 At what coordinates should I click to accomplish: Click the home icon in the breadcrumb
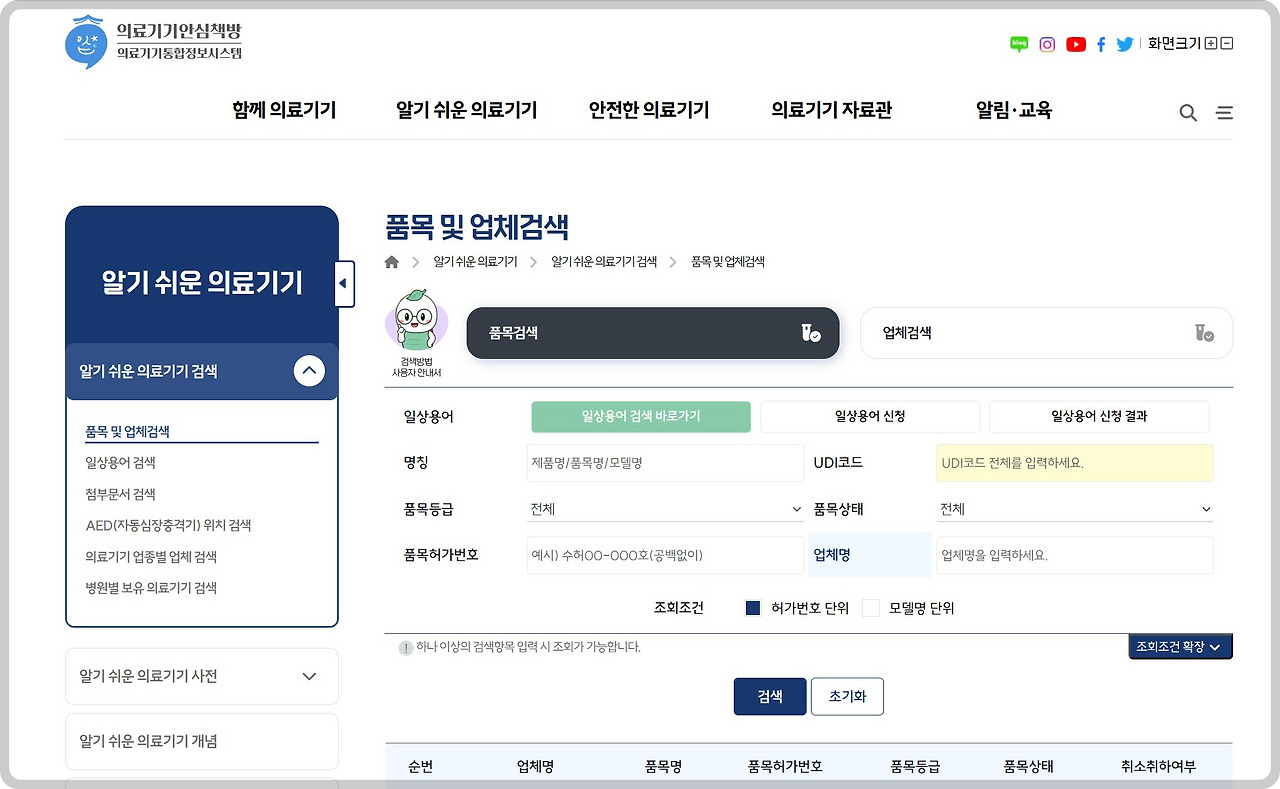[x=391, y=261]
